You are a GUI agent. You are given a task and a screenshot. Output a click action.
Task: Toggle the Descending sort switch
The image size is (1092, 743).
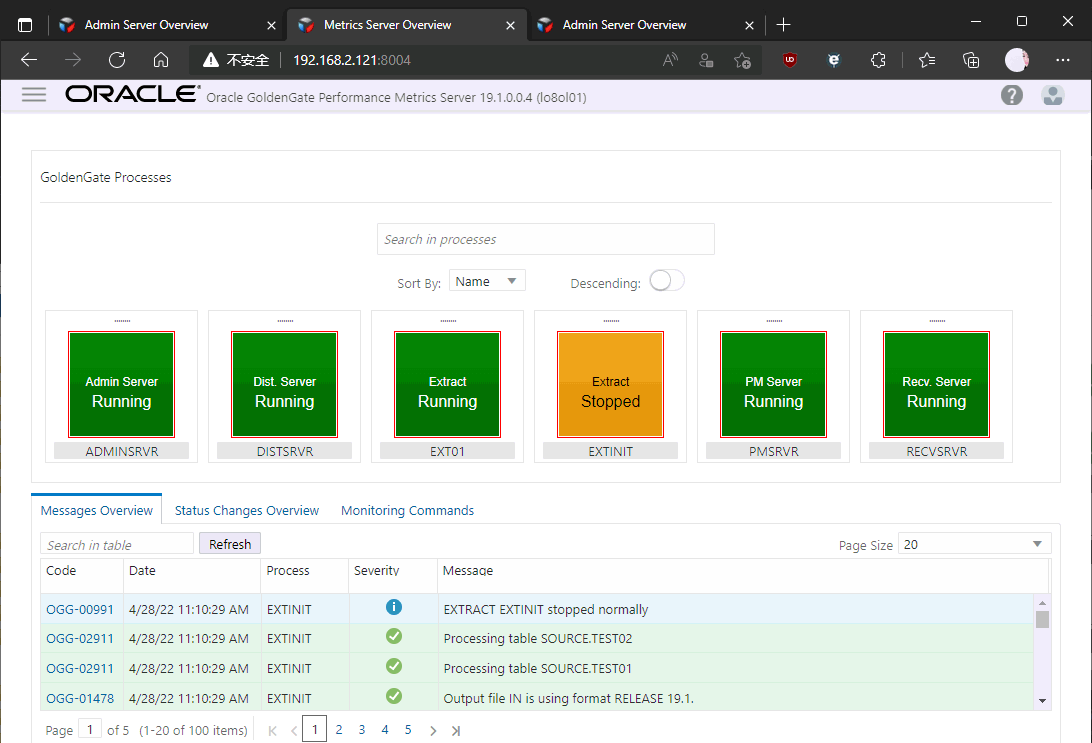point(666,281)
